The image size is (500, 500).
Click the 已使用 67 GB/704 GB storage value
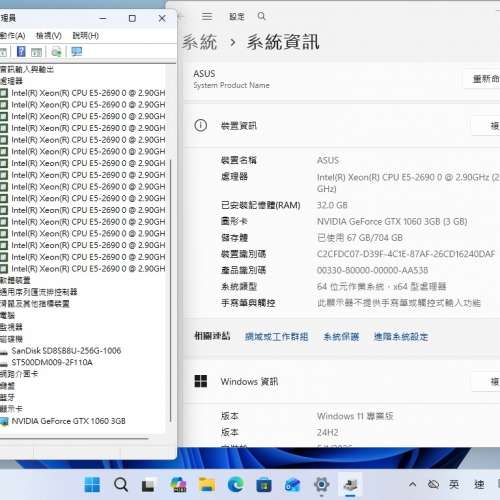pyautogui.click(x=360, y=238)
